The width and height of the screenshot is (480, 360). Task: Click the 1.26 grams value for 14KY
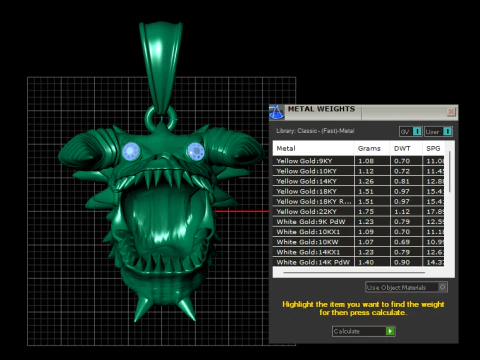point(366,181)
